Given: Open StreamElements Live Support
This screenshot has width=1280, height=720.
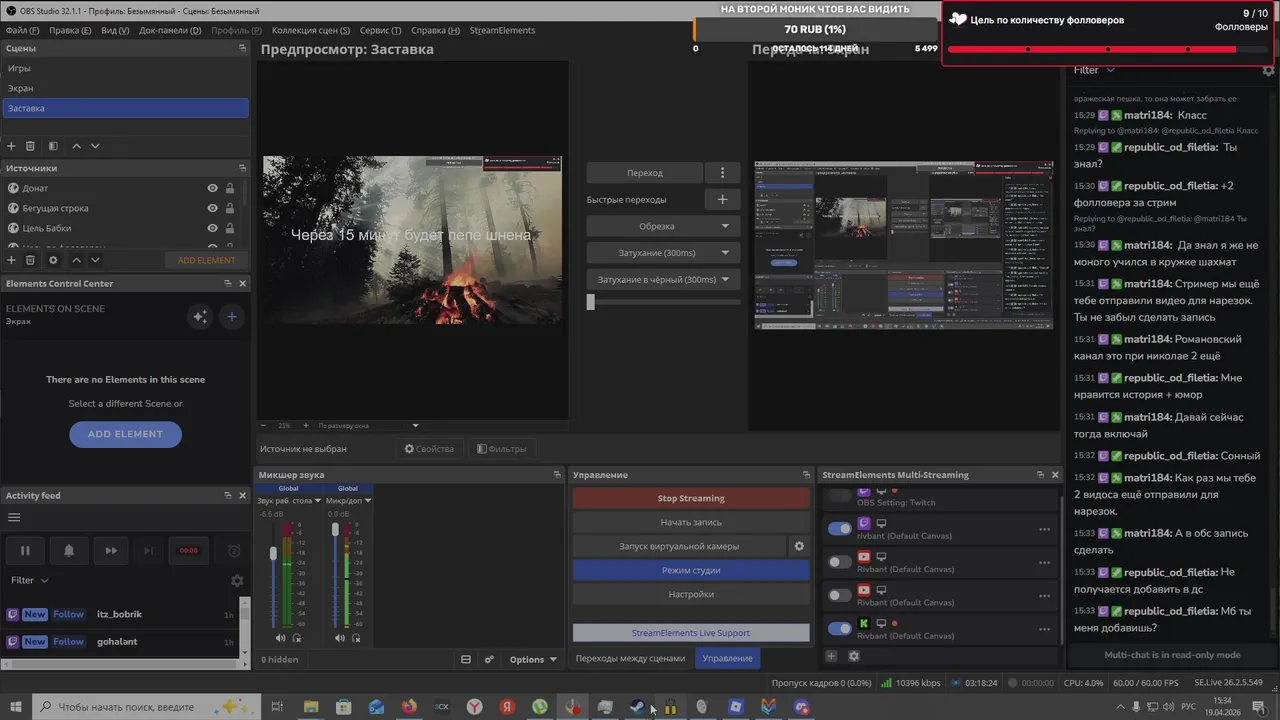Looking at the screenshot, I should click(691, 633).
